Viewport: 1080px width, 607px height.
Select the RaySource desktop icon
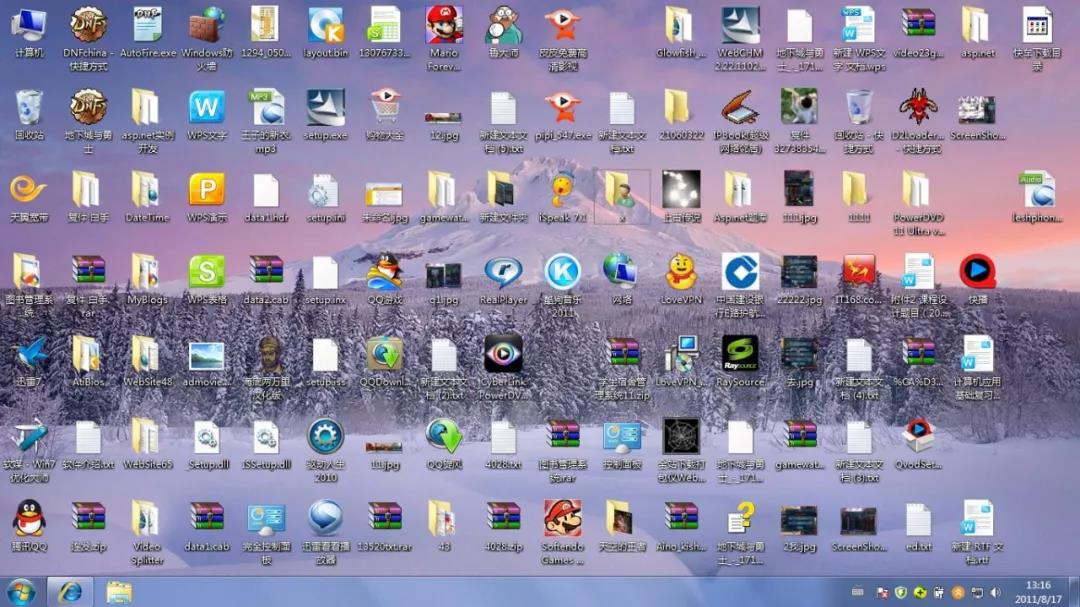[x=740, y=353]
